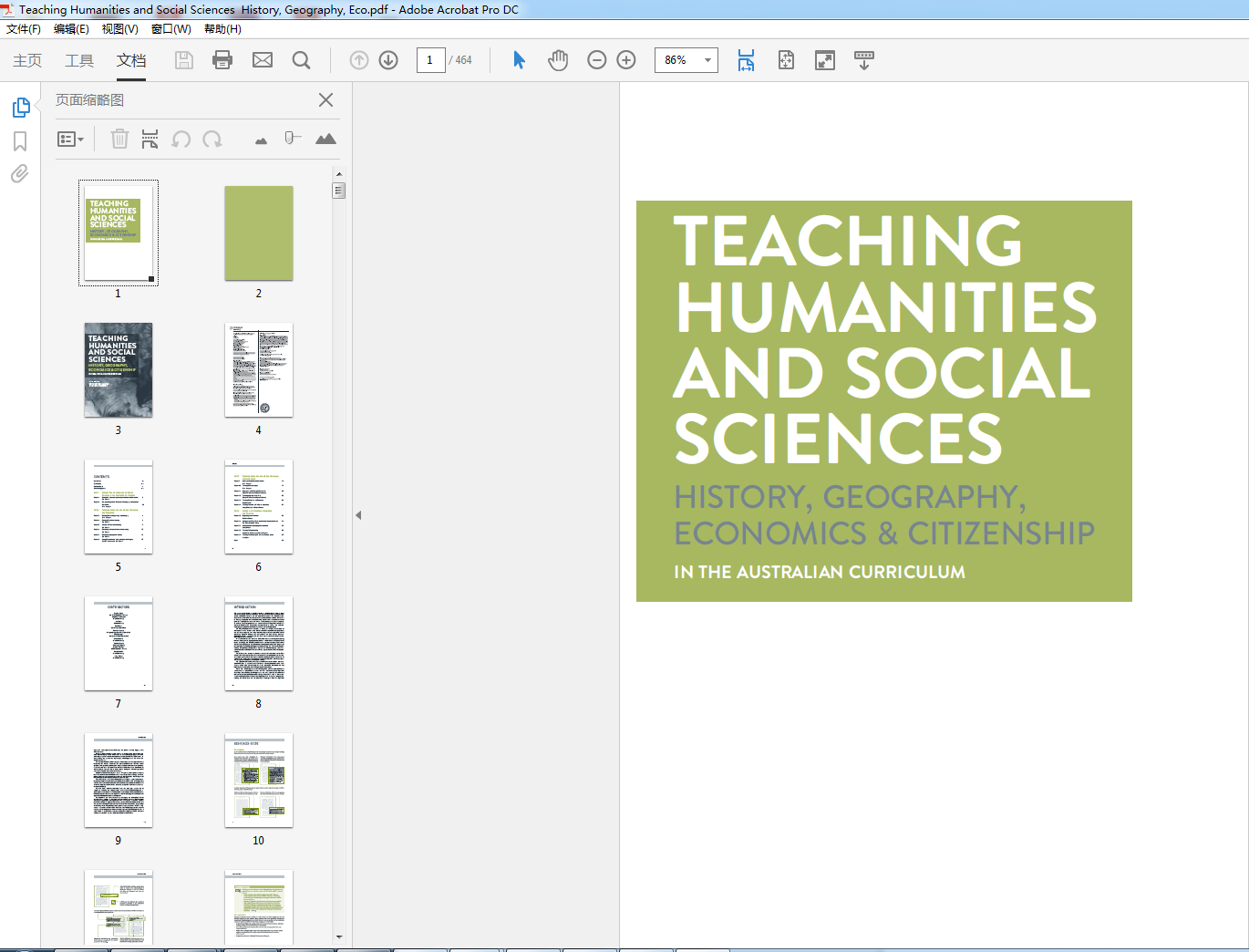Reduce thumbnail size small mountain icon
The width and height of the screenshot is (1249, 952).
tap(262, 140)
